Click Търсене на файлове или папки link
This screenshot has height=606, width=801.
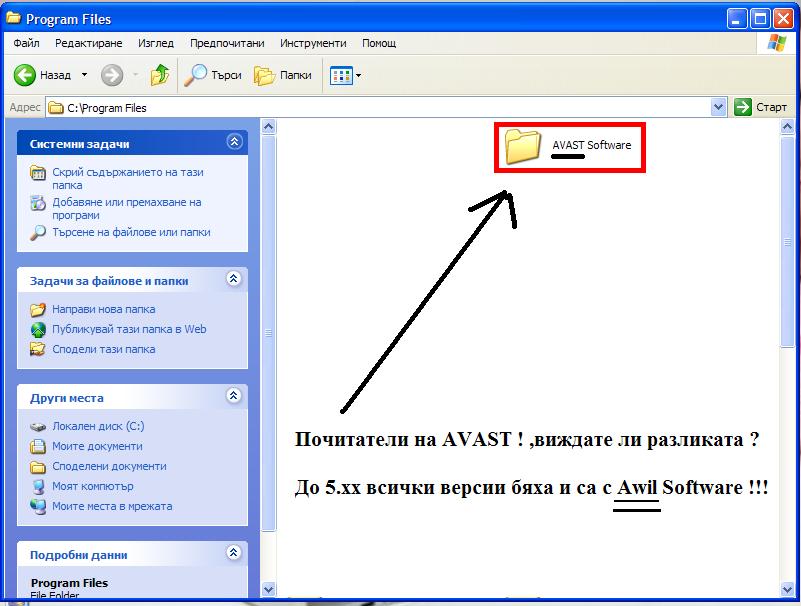pos(131,232)
